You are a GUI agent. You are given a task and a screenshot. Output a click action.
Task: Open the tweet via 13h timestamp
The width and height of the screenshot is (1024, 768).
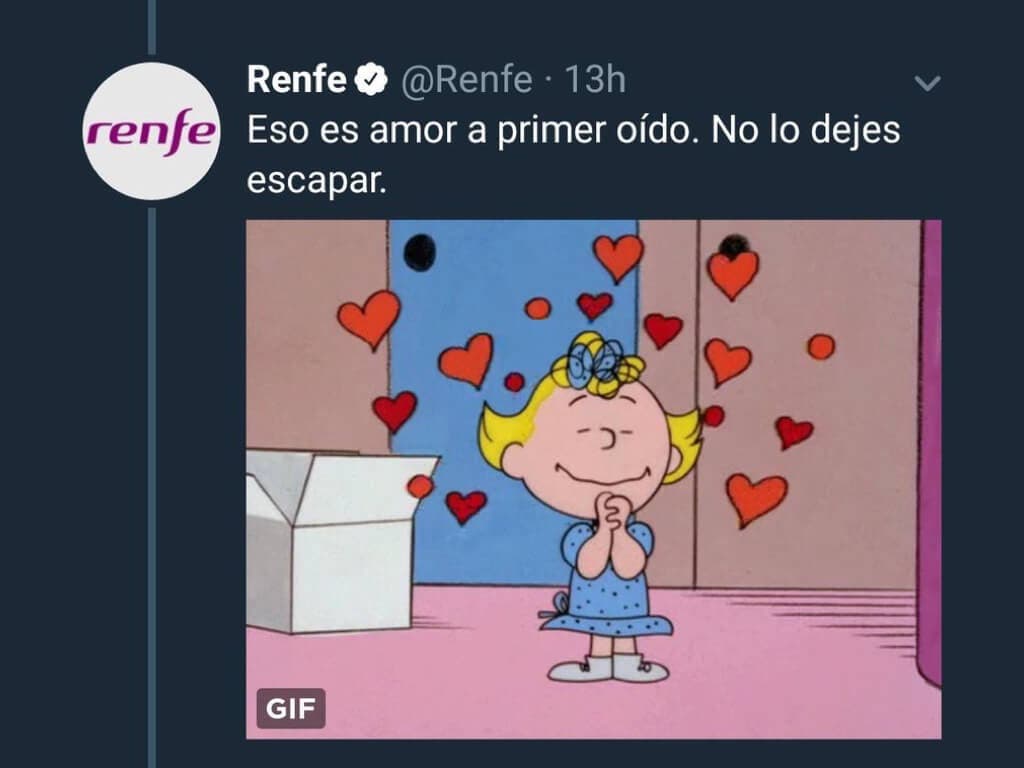point(595,80)
